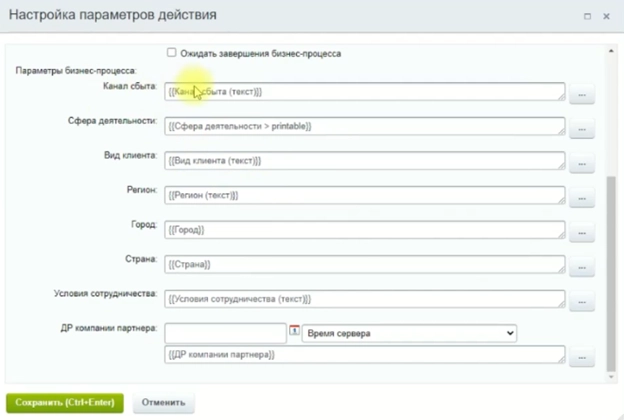The width and height of the screenshot is (624, 420).
Task: Focus the Страна text field
Action: 365,264
